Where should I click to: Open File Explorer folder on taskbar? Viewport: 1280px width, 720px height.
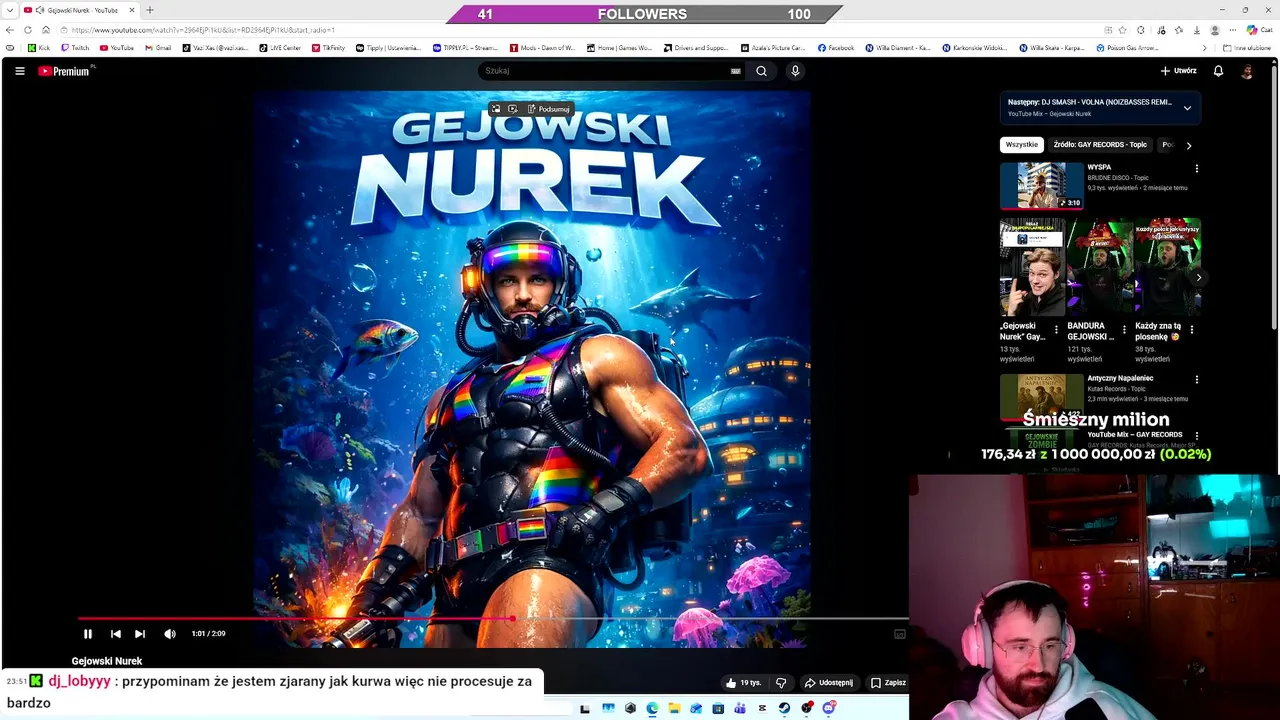(674, 709)
